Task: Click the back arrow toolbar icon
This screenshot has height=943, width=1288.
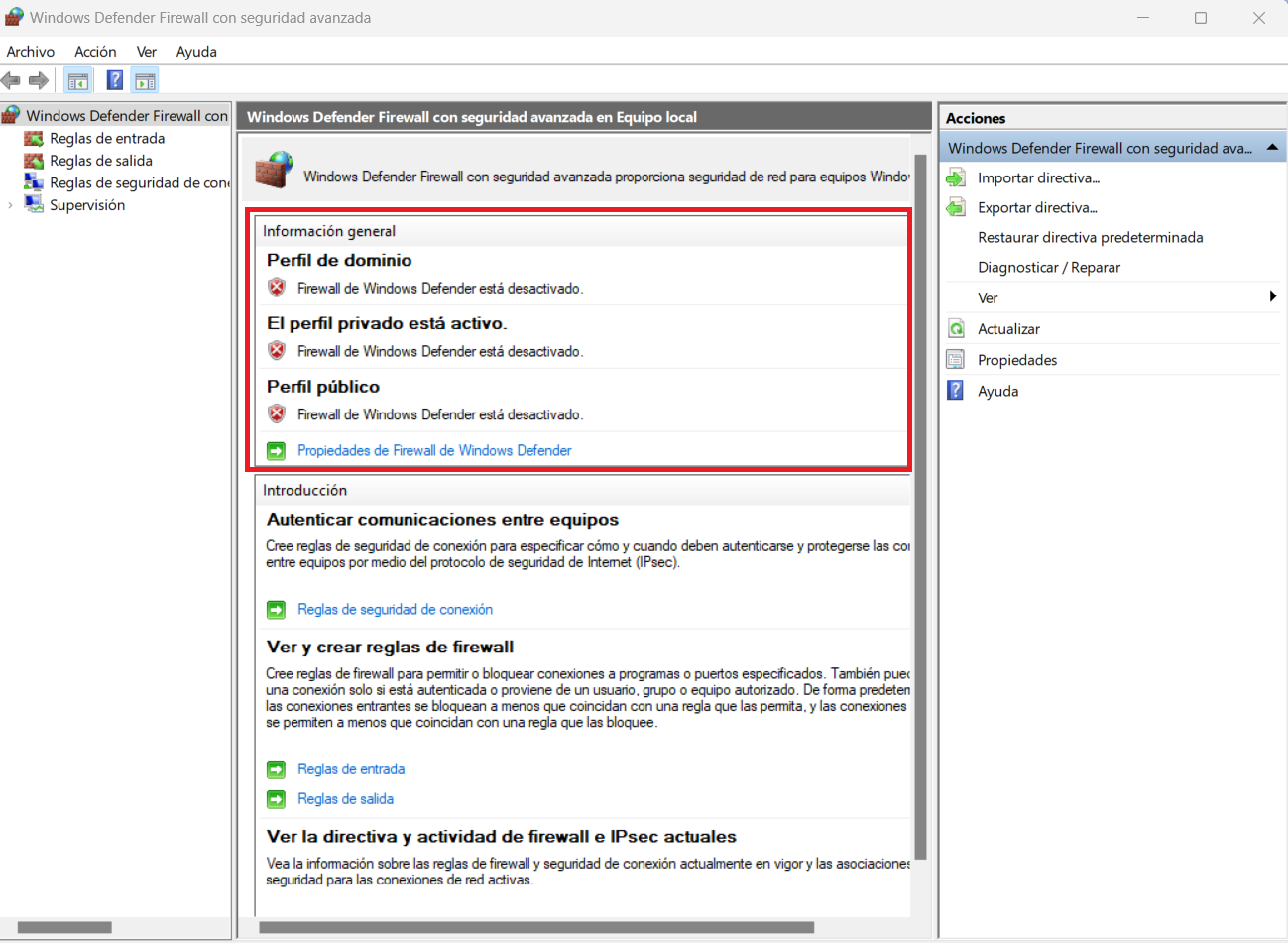Action: click(11, 80)
